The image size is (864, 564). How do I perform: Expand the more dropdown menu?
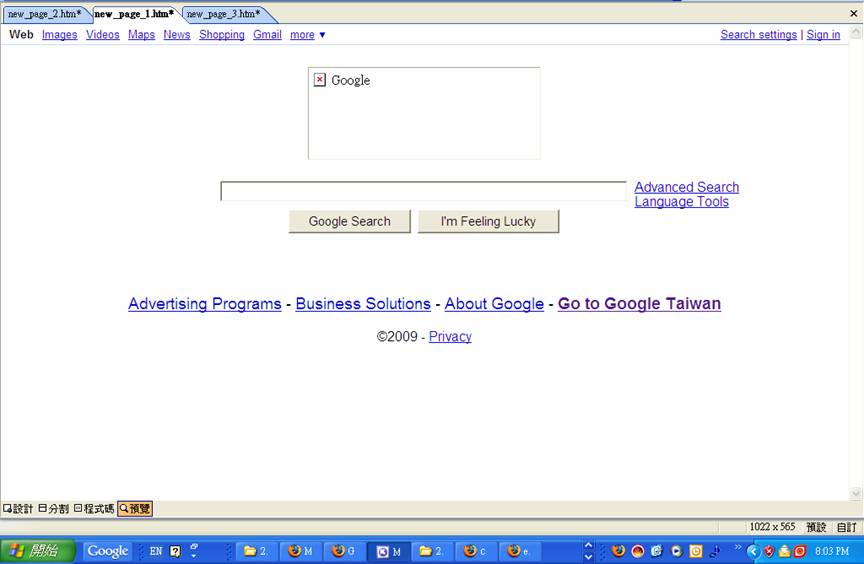(307, 35)
